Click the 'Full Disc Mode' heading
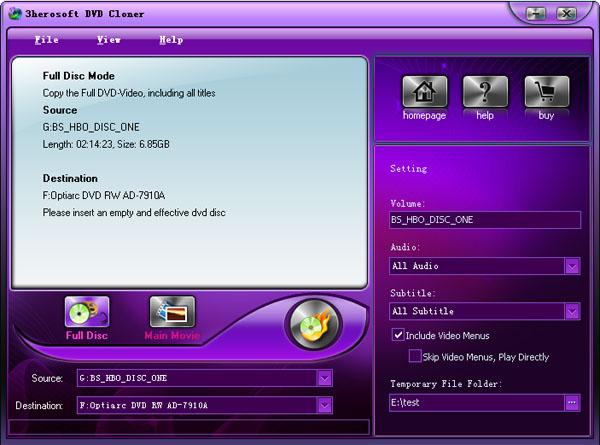 pyautogui.click(x=78, y=76)
